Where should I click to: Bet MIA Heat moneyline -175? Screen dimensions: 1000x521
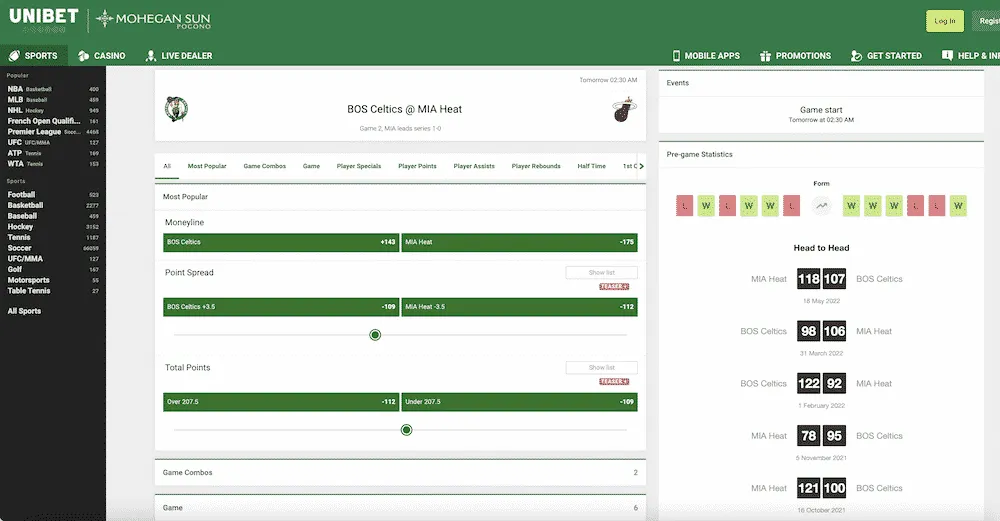519,242
